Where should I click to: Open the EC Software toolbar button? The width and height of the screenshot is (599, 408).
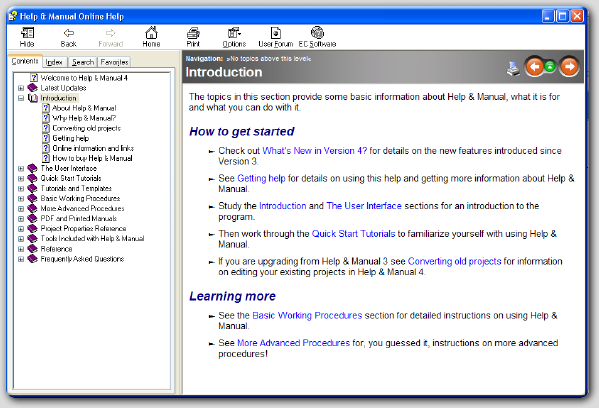tap(317, 37)
